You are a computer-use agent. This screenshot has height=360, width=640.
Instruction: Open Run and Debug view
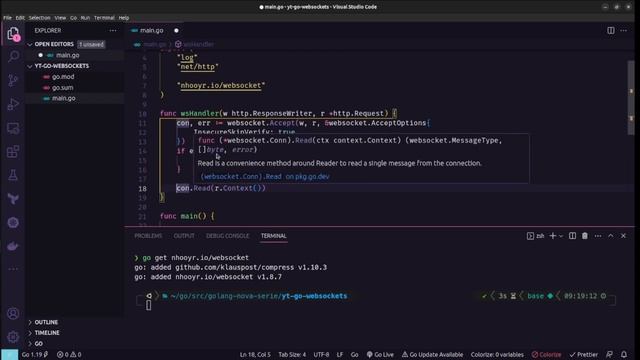click(13, 104)
